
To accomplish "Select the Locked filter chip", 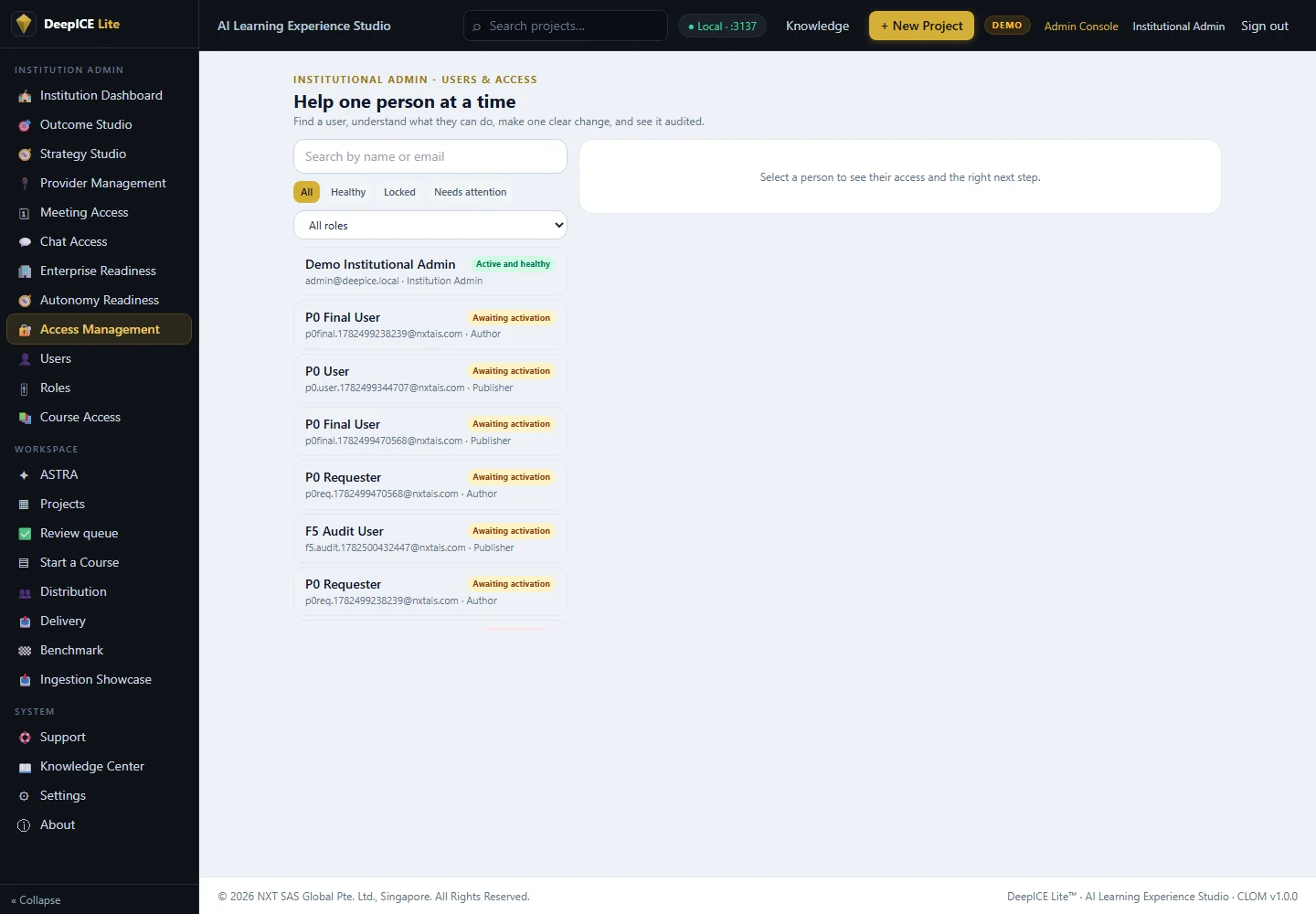I will (x=399, y=192).
